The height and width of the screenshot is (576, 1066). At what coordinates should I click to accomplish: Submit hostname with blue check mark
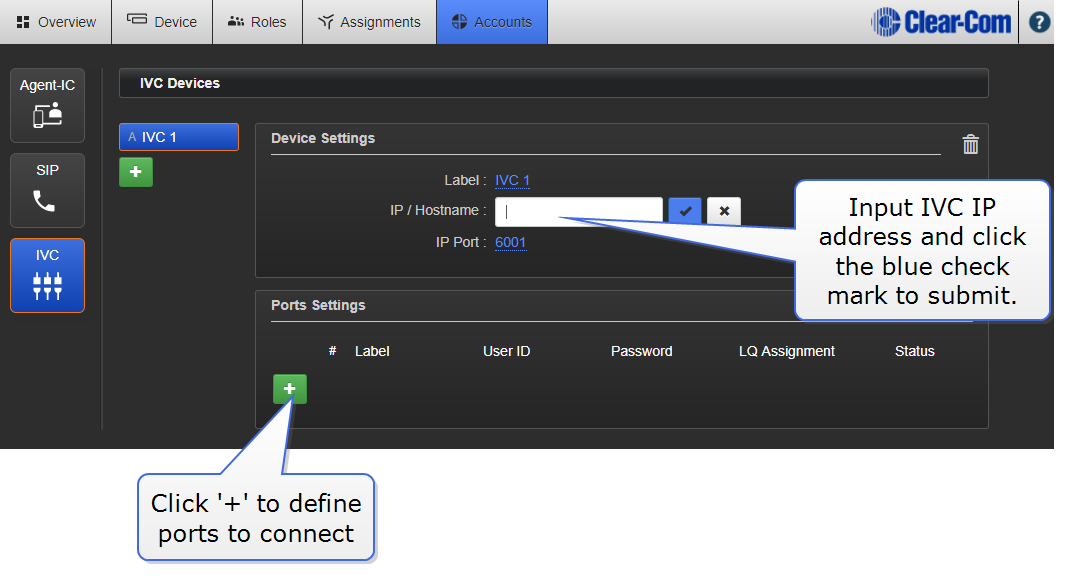tap(685, 211)
